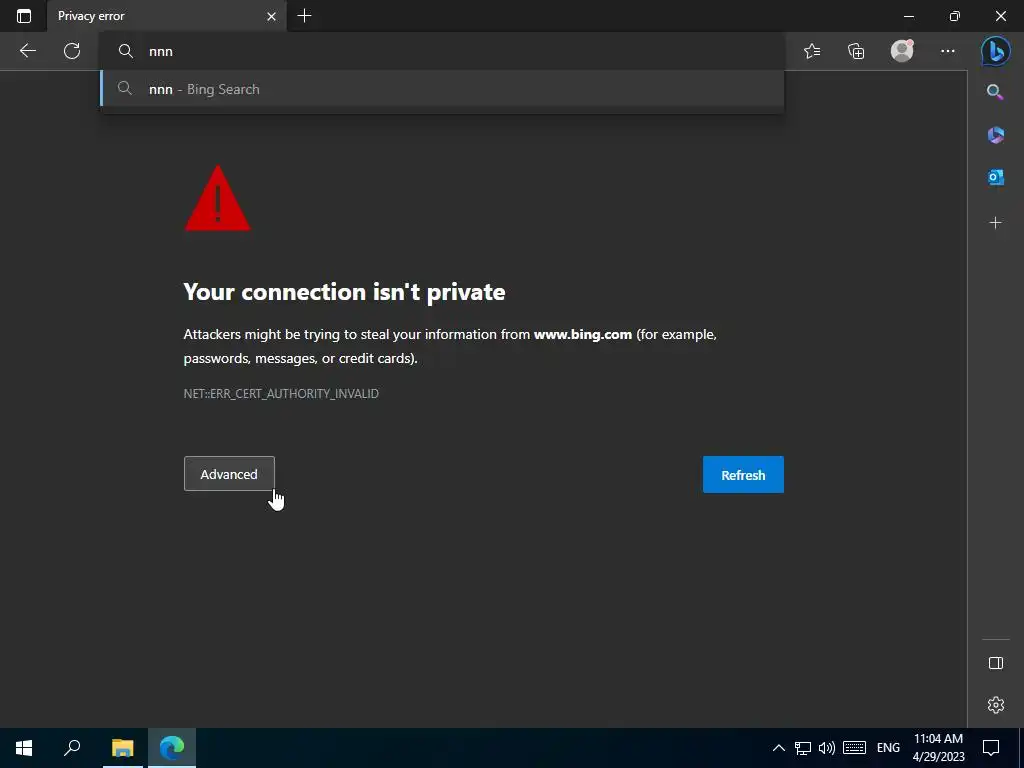Viewport: 1024px width, 768px height.
Task: Click the network tray icon
Action: [803, 748]
